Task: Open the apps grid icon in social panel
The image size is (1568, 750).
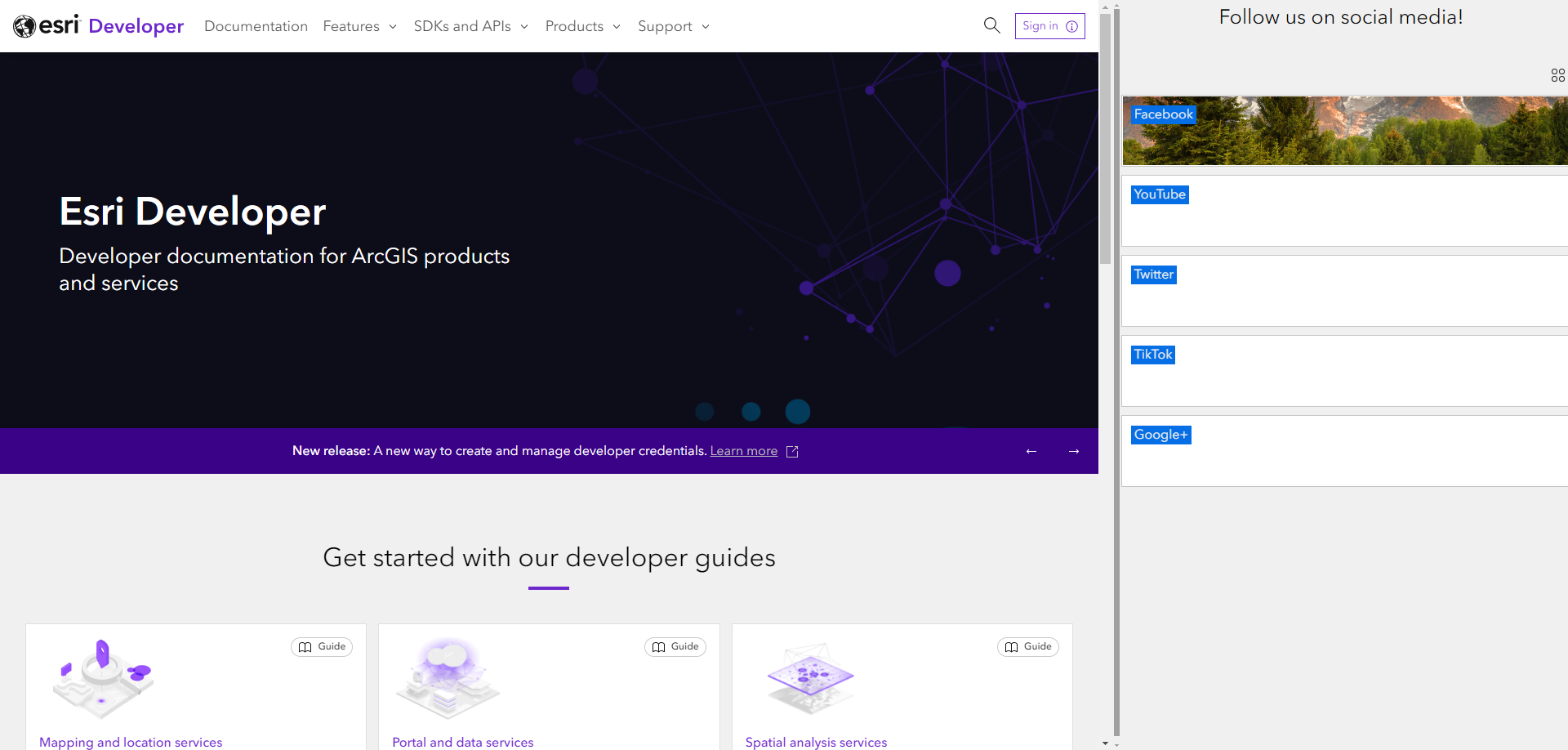Action: [x=1557, y=74]
